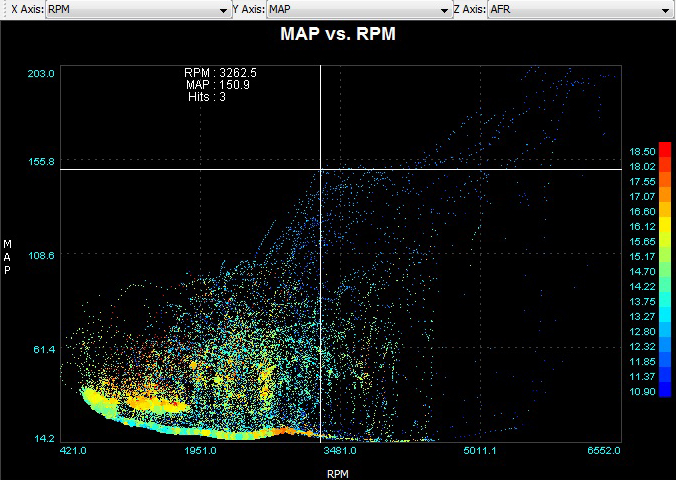Click the 6552.0 X-axis maximum label
676x480 pixels.
click(x=602, y=451)
